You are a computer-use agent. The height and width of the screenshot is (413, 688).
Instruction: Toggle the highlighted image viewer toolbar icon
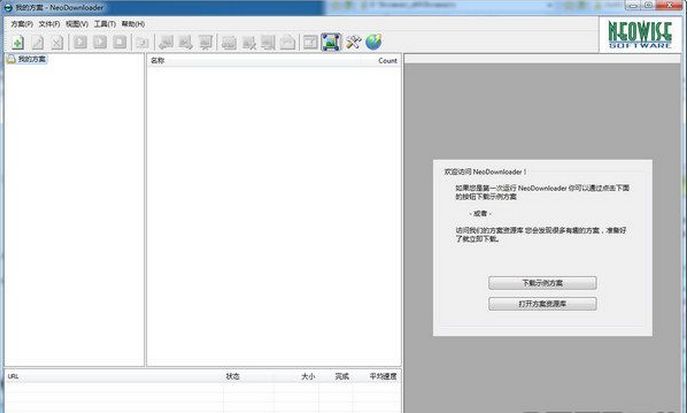point(331,42)
